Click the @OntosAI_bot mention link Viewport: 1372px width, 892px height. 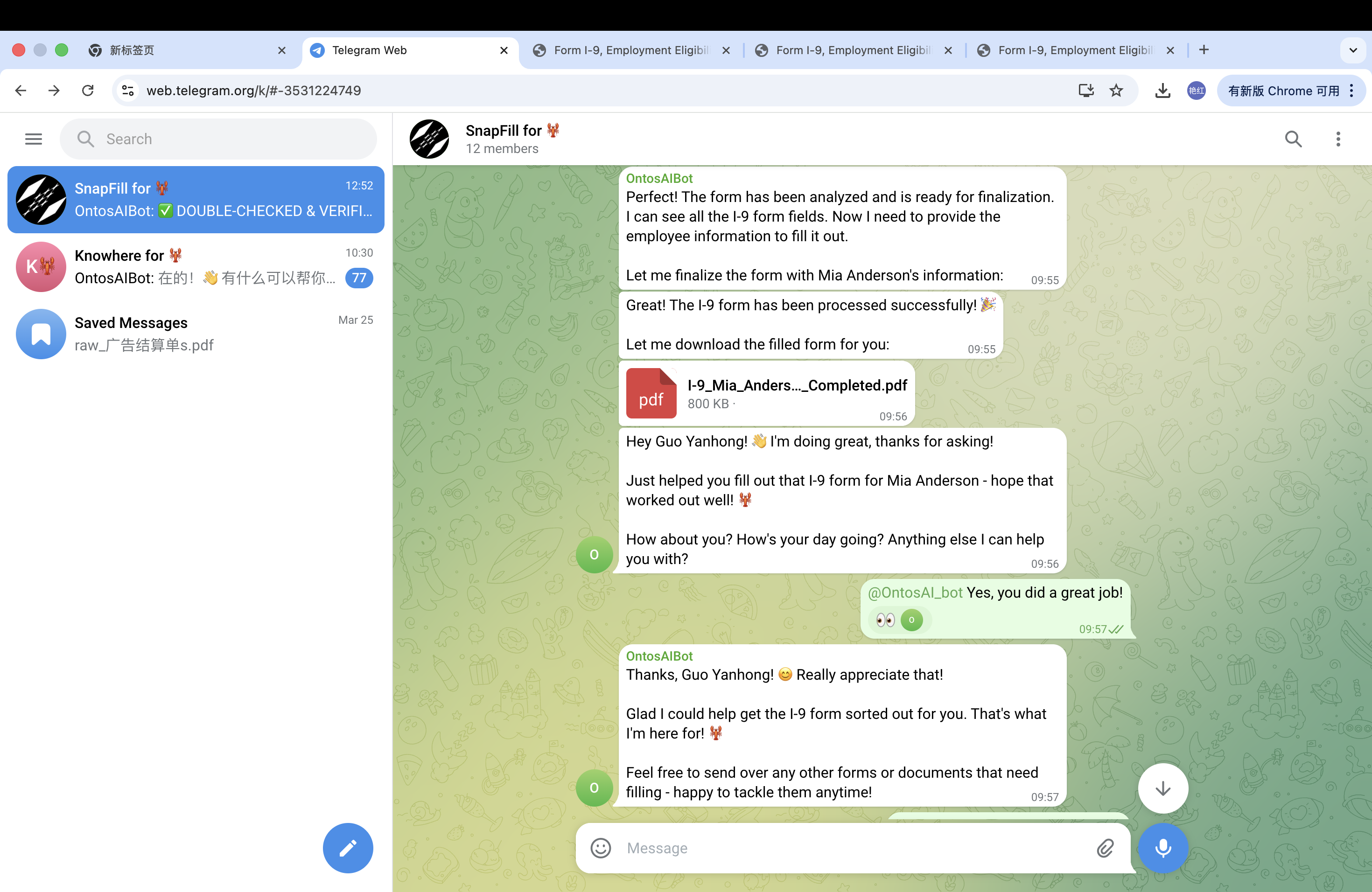915,592
